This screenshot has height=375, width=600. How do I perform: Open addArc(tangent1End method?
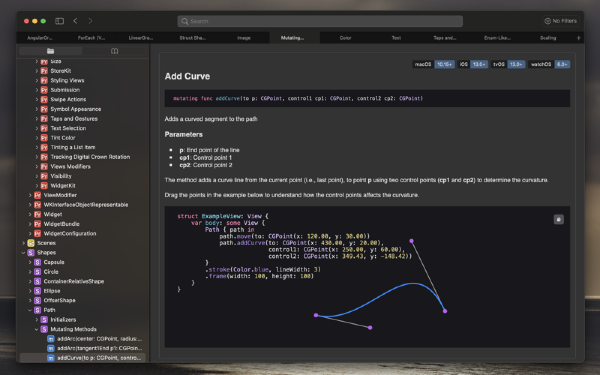pos(99,348)
